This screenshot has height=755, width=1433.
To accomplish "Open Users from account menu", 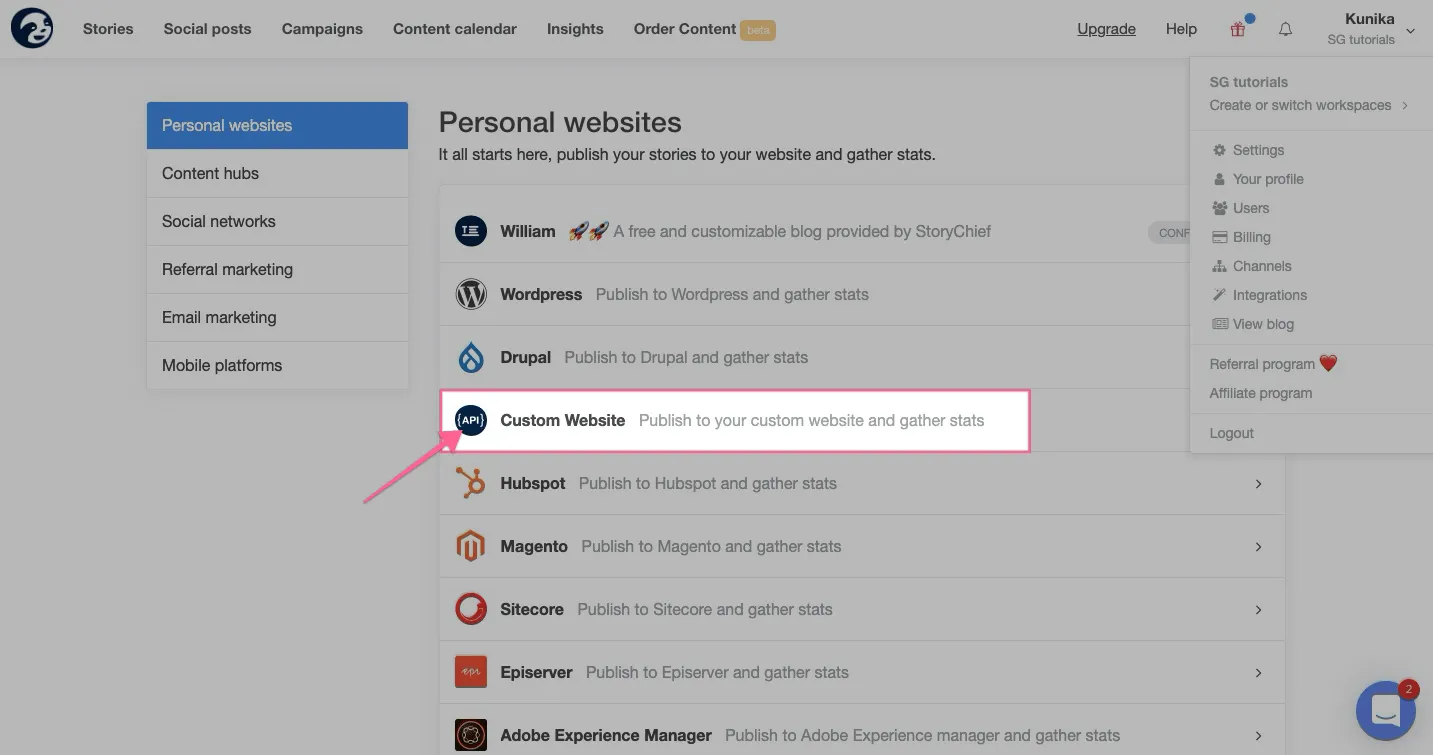I will click(x=1251, y=208).
